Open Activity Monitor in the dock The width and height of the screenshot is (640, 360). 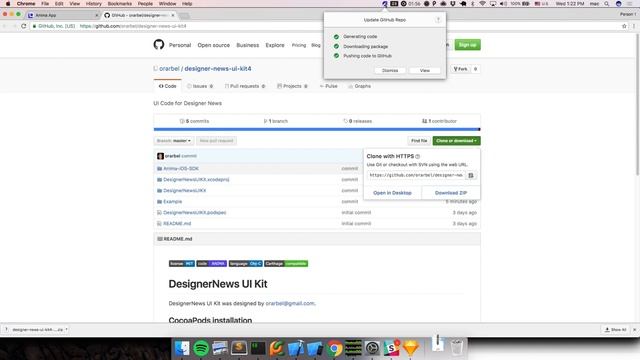[353, 348]
